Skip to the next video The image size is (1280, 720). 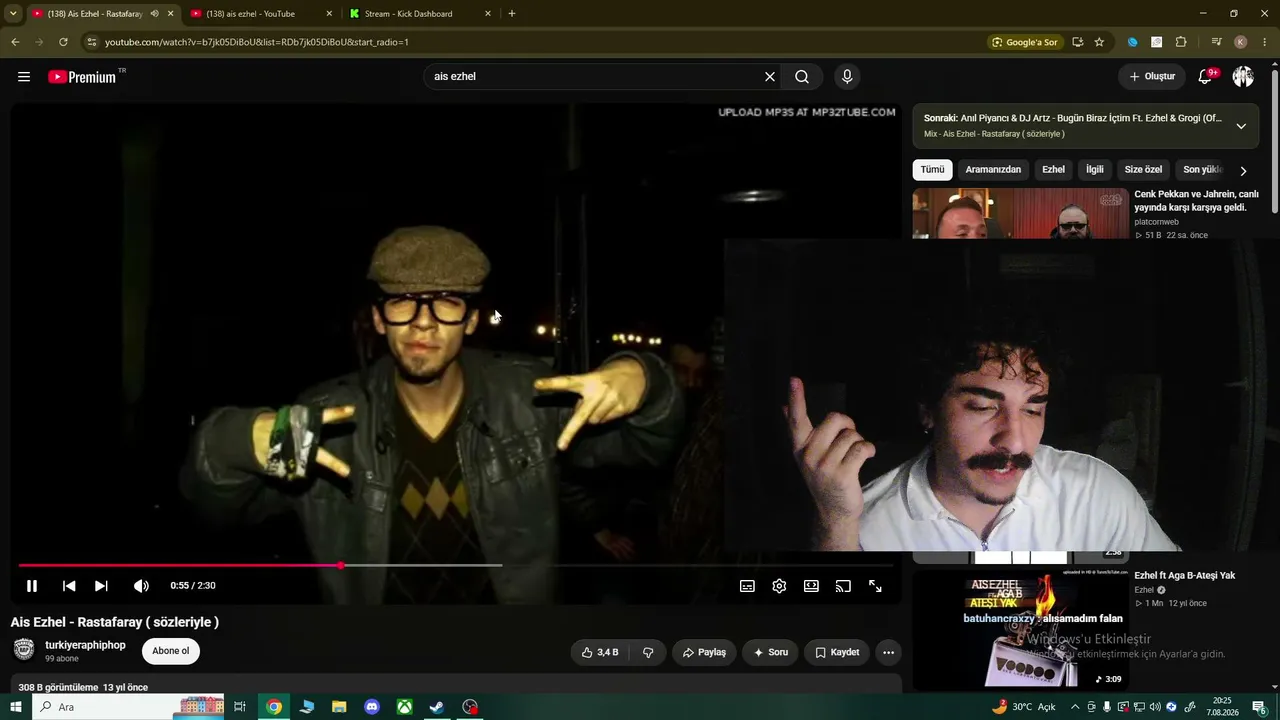[x=101, y=586]
